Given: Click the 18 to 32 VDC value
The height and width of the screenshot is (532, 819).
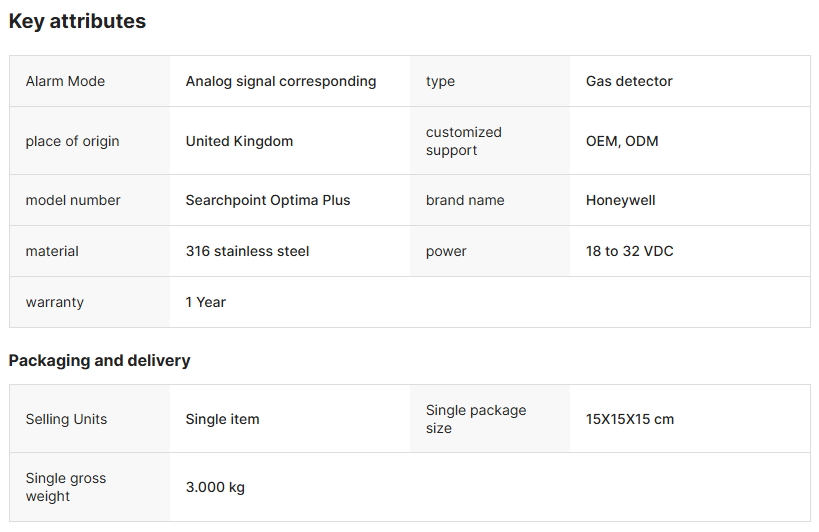Looking at the screenshot, I should (x=630, y=251).
